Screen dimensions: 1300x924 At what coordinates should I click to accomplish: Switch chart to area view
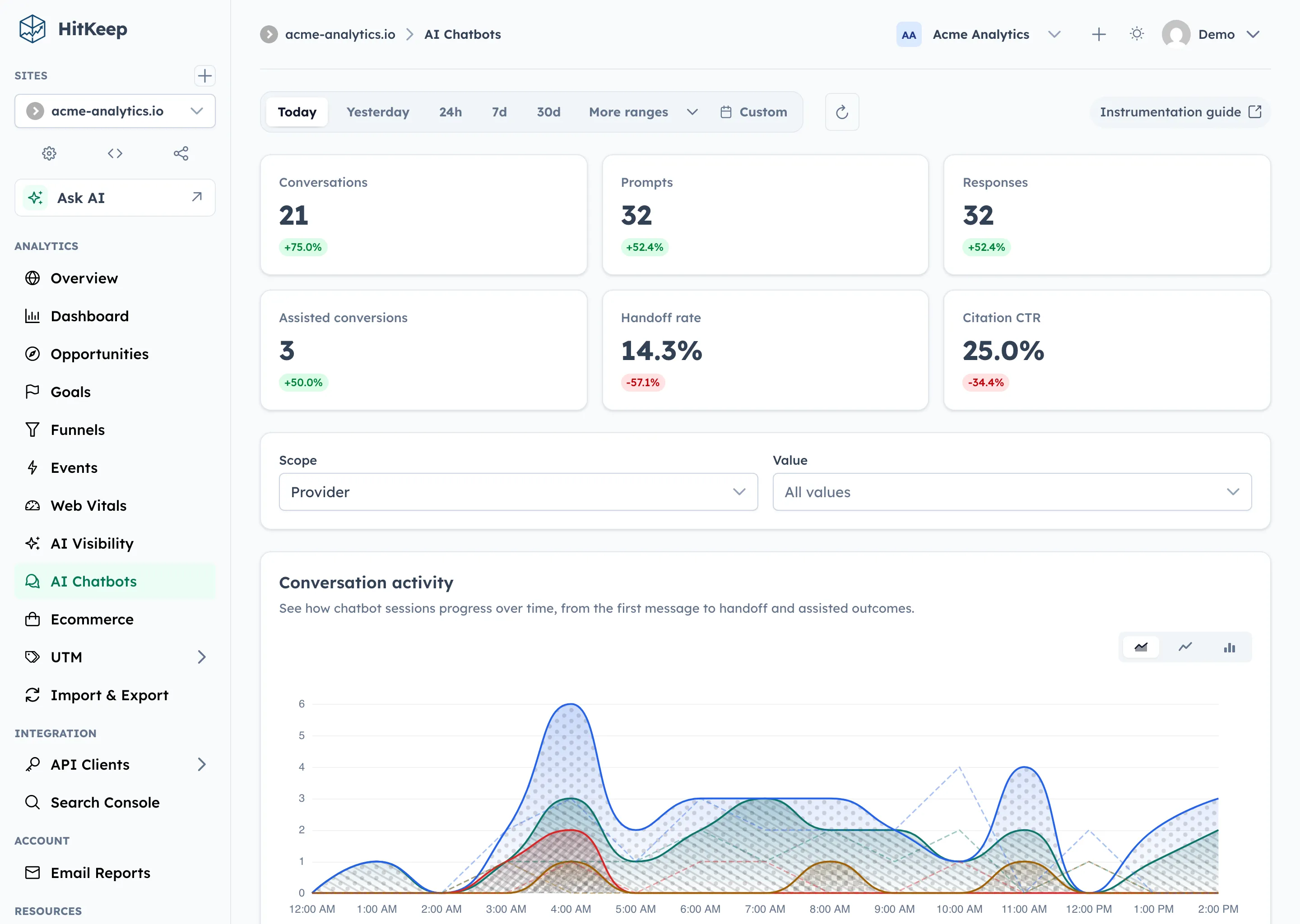1141,647
